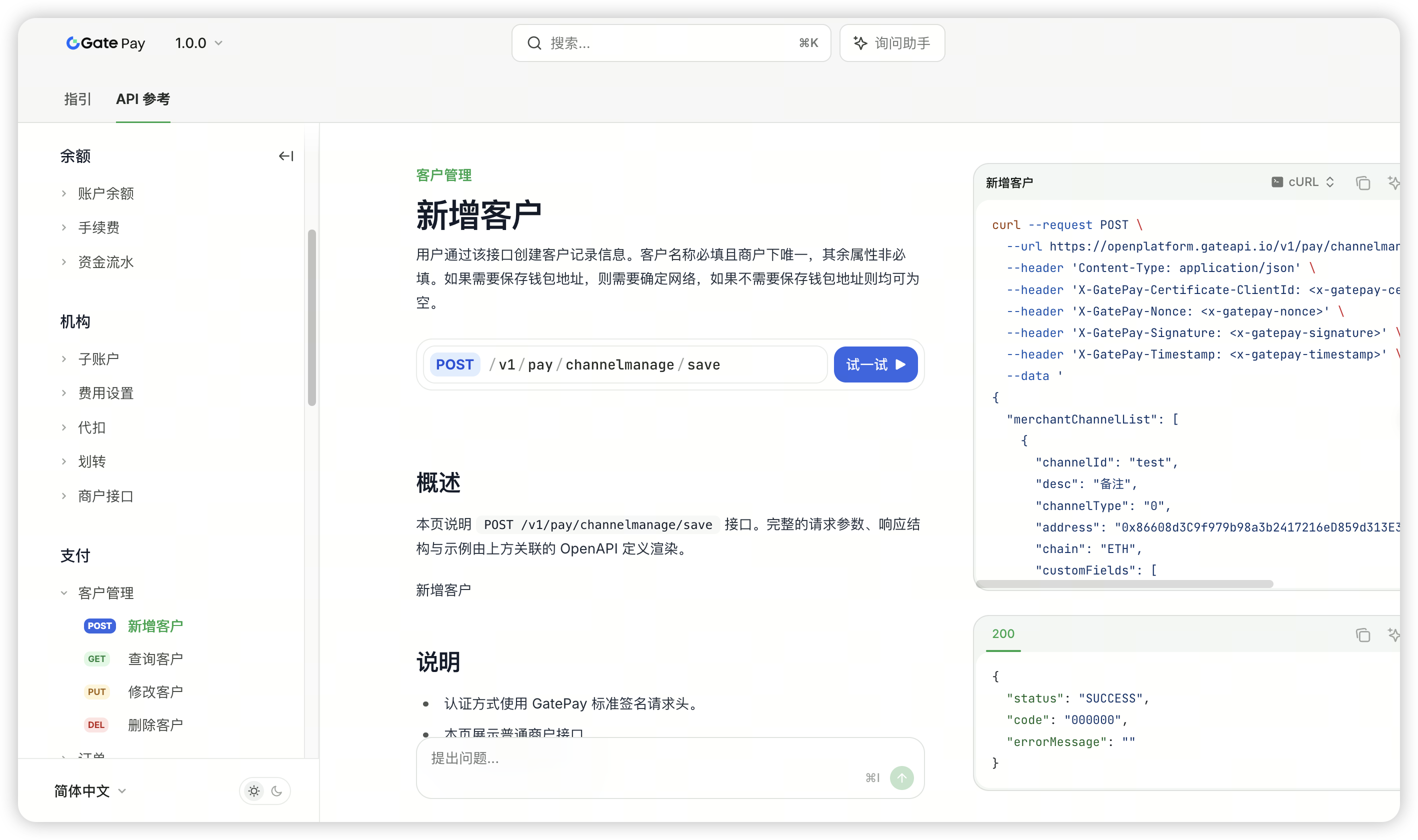Image resolution: width=1418 pixels, height=840 pixels.
Task: Click the 说明 heading
Action: [x=438, y=661]
